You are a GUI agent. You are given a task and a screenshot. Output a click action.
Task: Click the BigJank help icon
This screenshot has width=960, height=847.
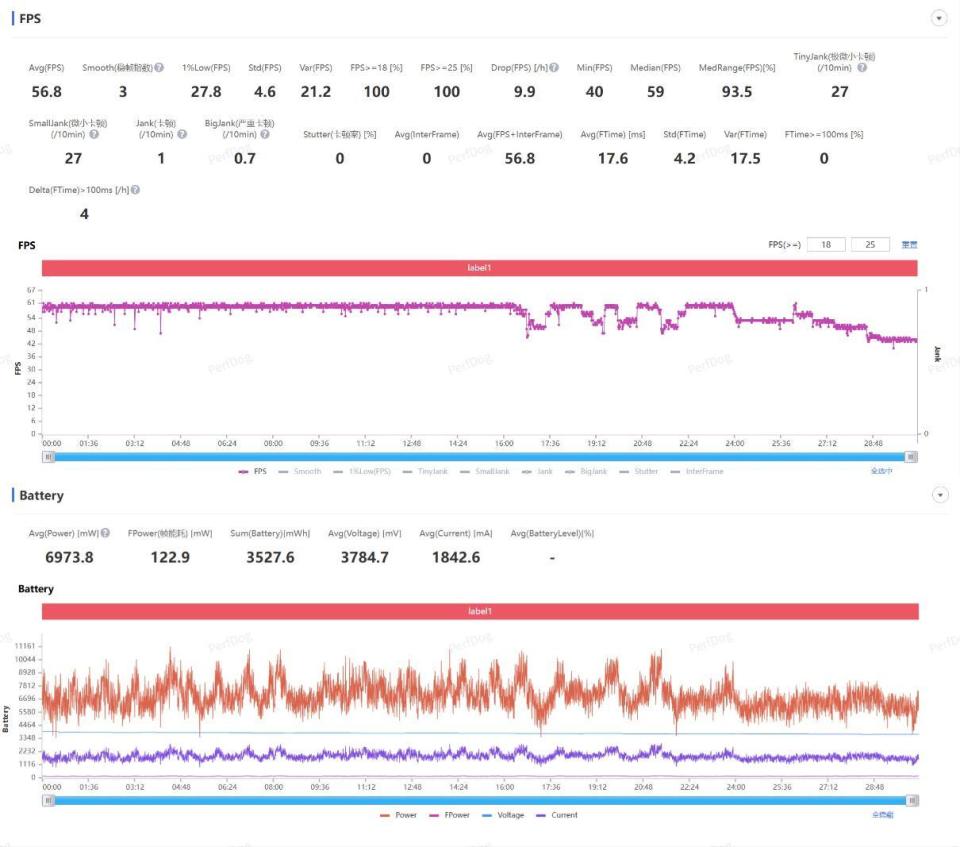pyautogui.click(x=263, y=134)
